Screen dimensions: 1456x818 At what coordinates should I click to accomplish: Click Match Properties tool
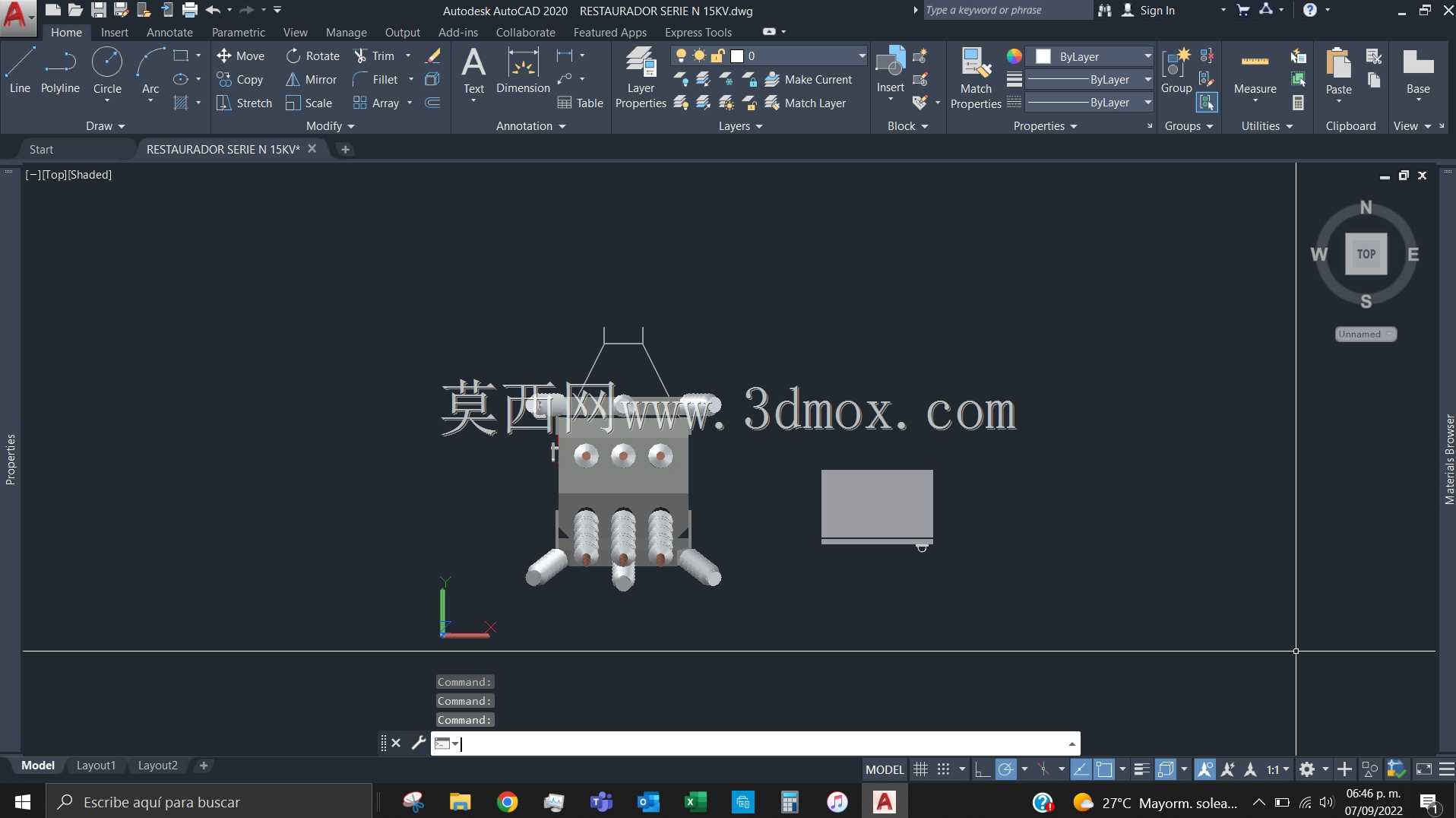976,78
